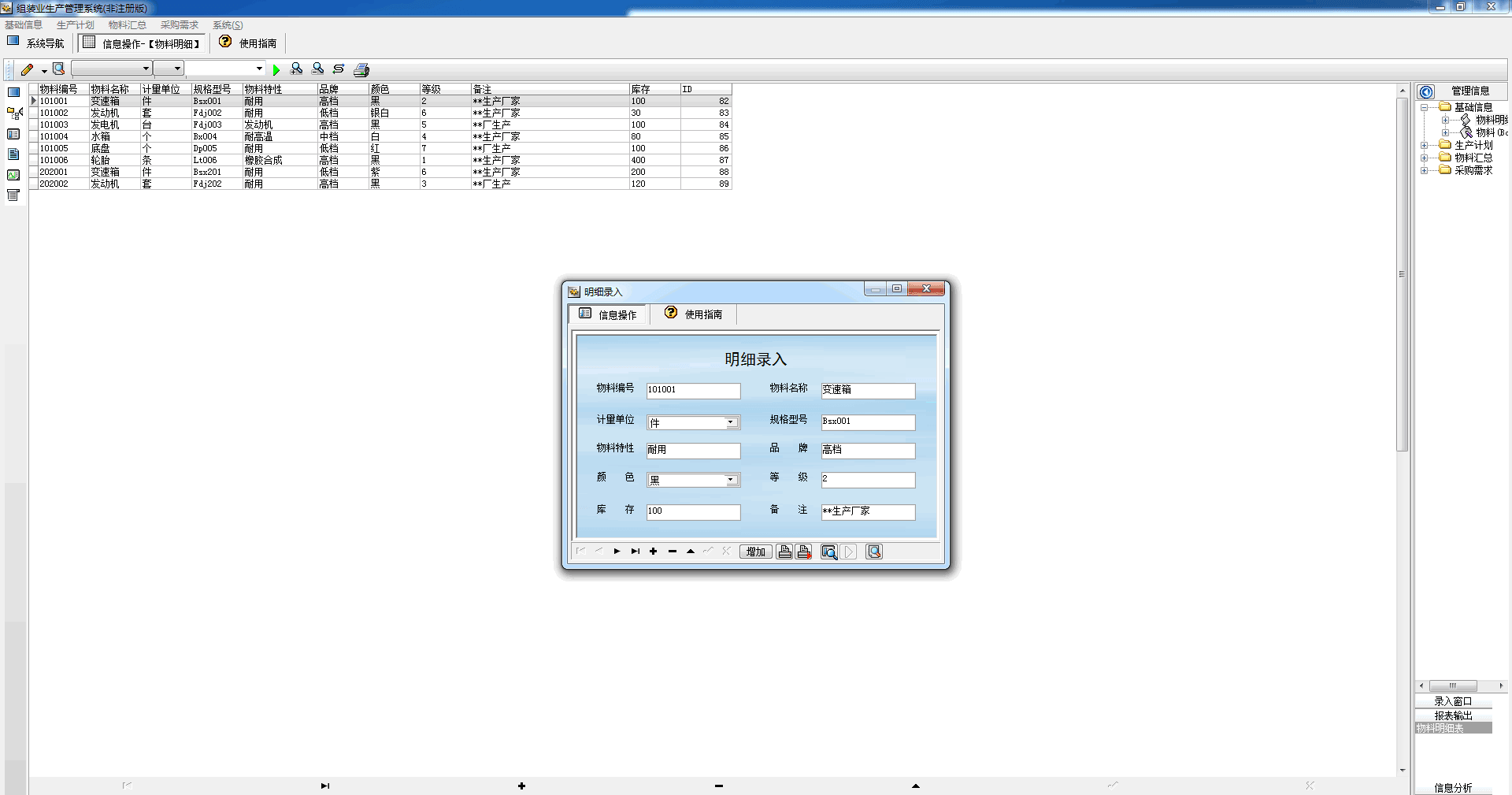Open the 生产计划 menu

(x=75, y=25)
